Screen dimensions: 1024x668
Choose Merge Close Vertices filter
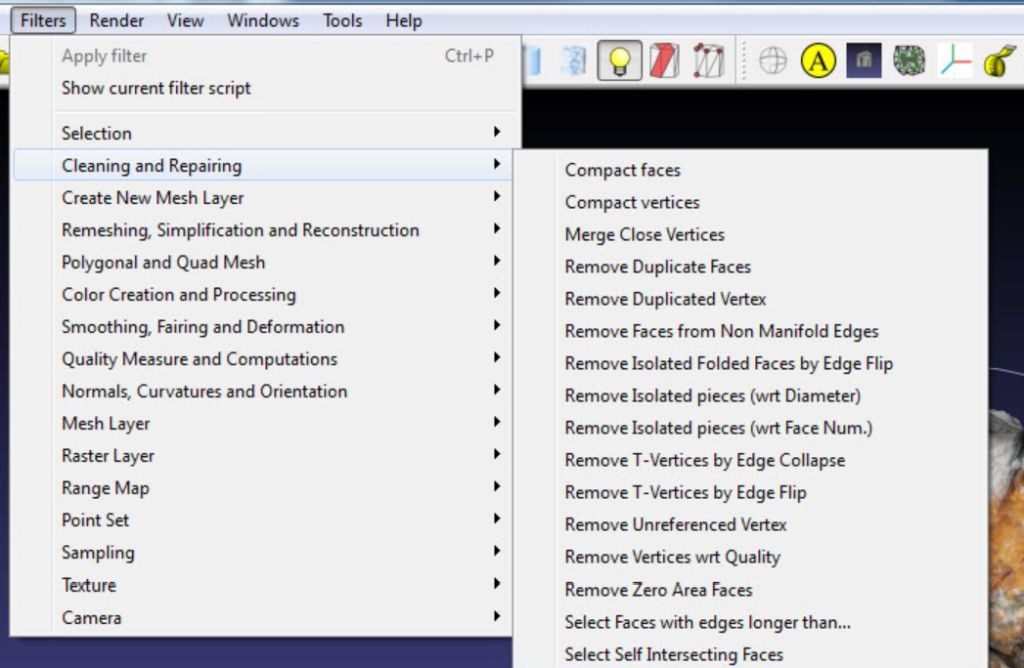[644, 235]
